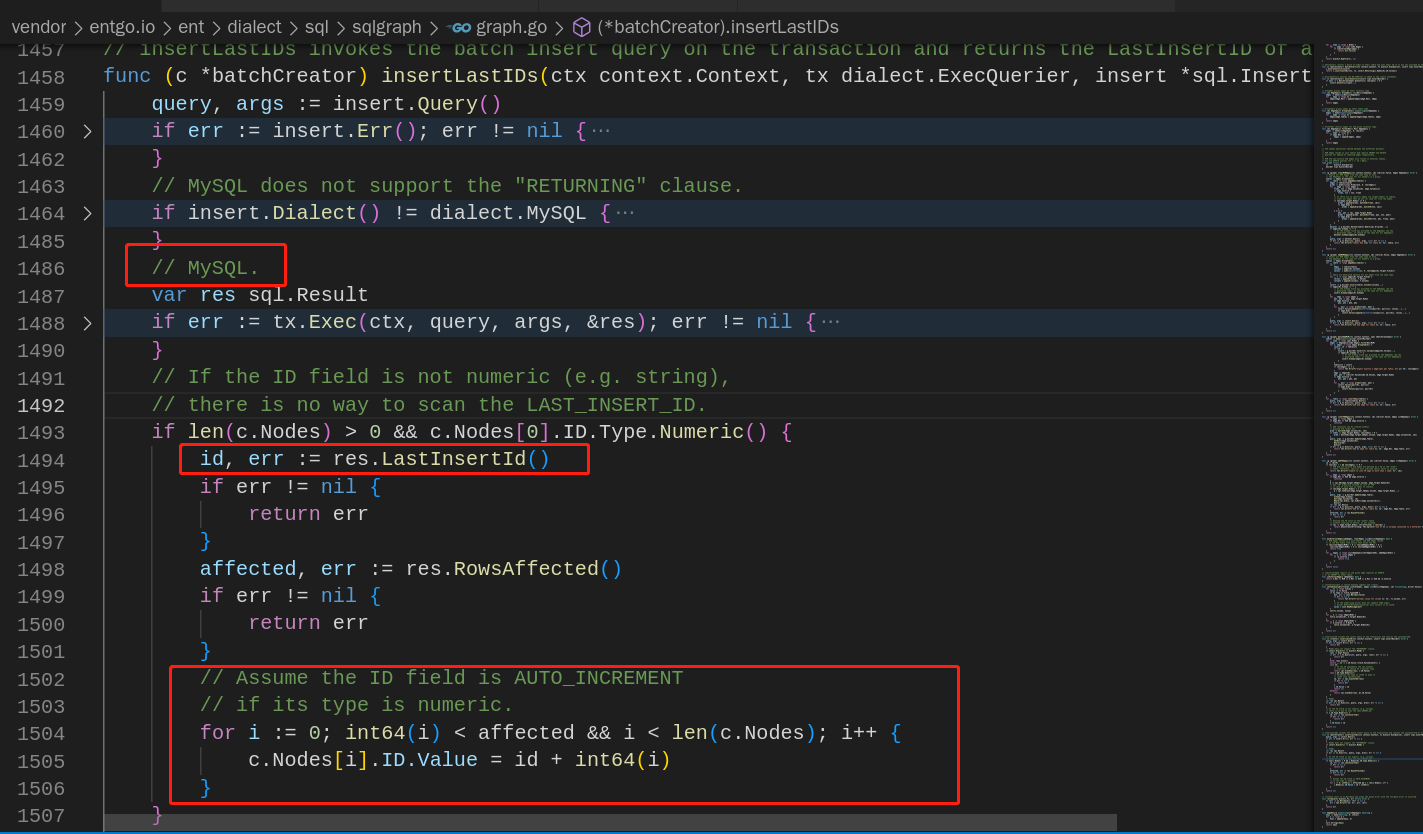The height and width of the screenshot is (834, 1423).
Task: Click the "// MySQL." comment
Action: coord(205,268)
